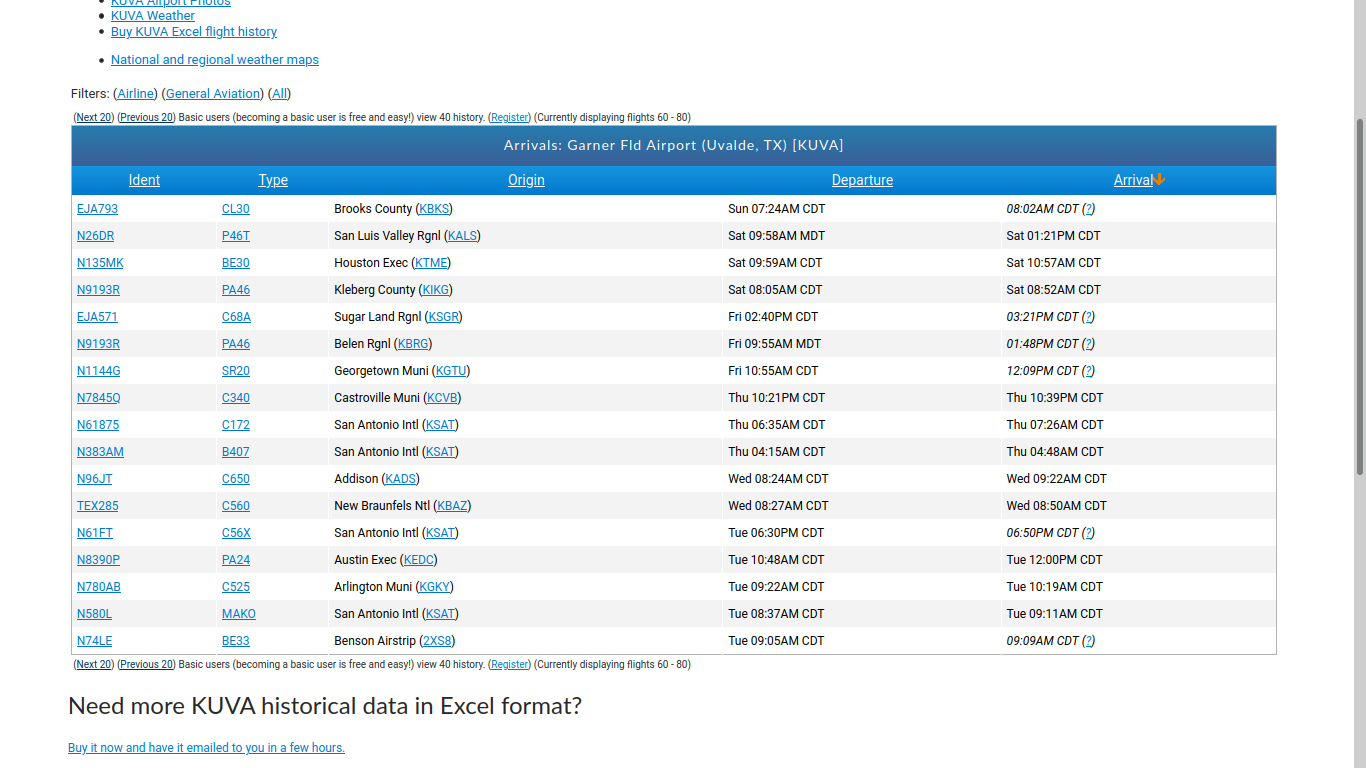Open flight N780AB
Screen dimensions: 1366x768
[99, 587]
